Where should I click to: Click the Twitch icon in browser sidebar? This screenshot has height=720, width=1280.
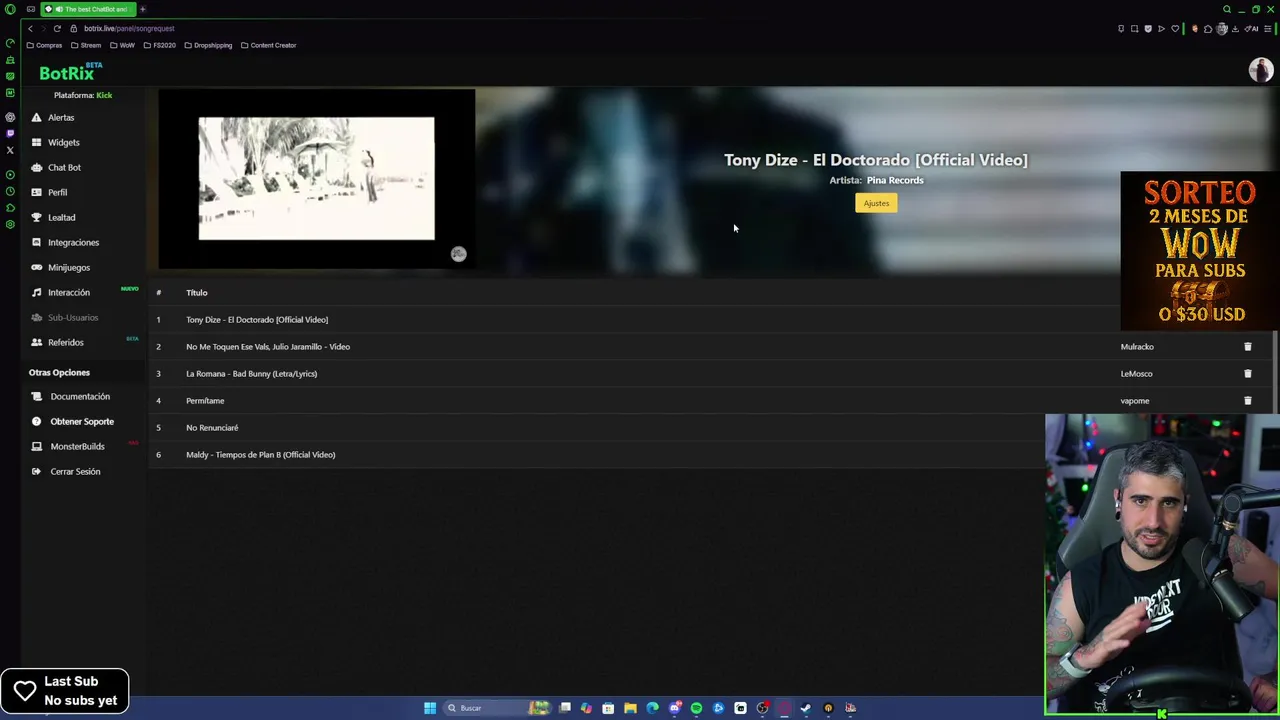(x=10, y=133)
